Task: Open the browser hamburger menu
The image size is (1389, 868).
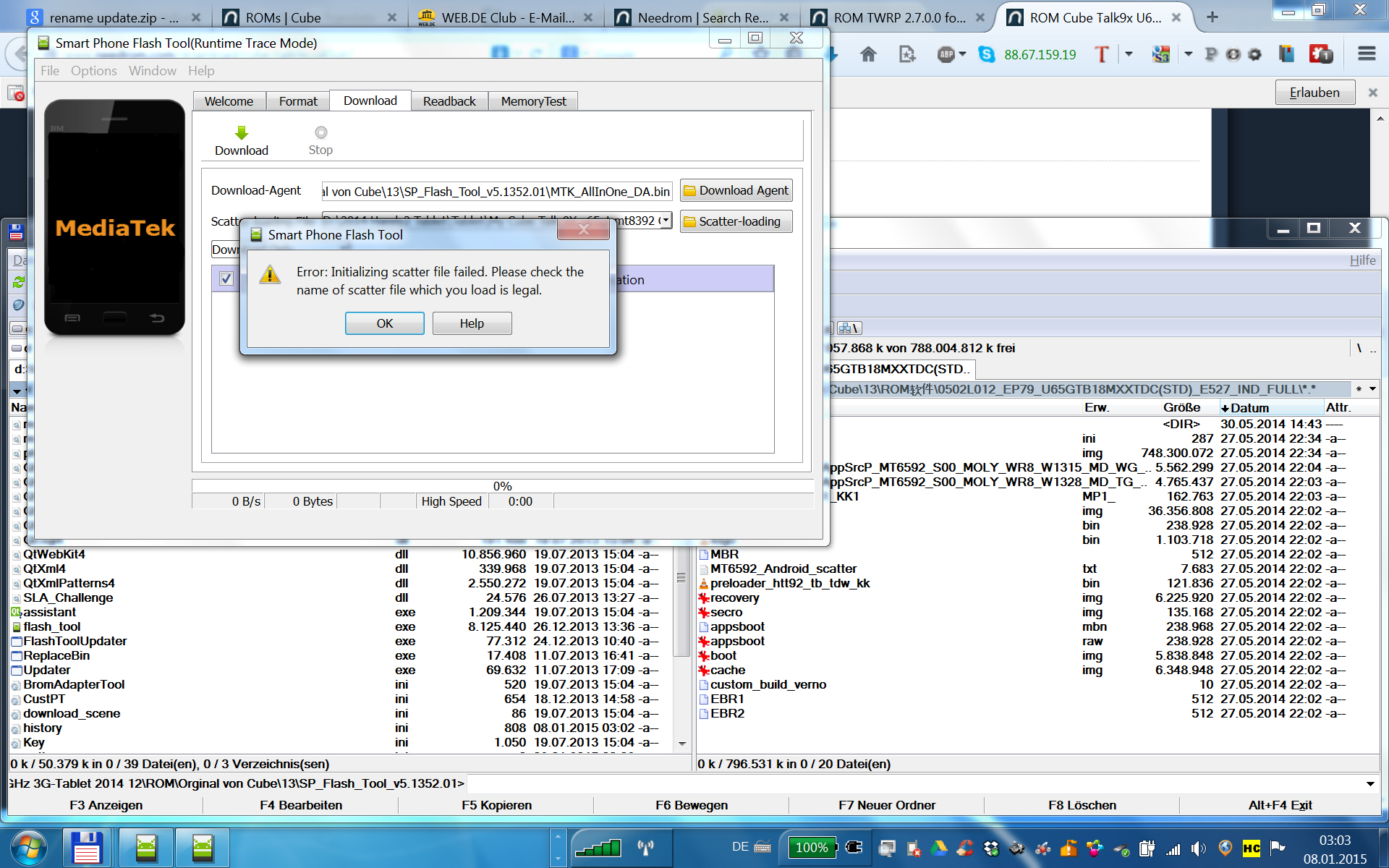Action: 1366,54
